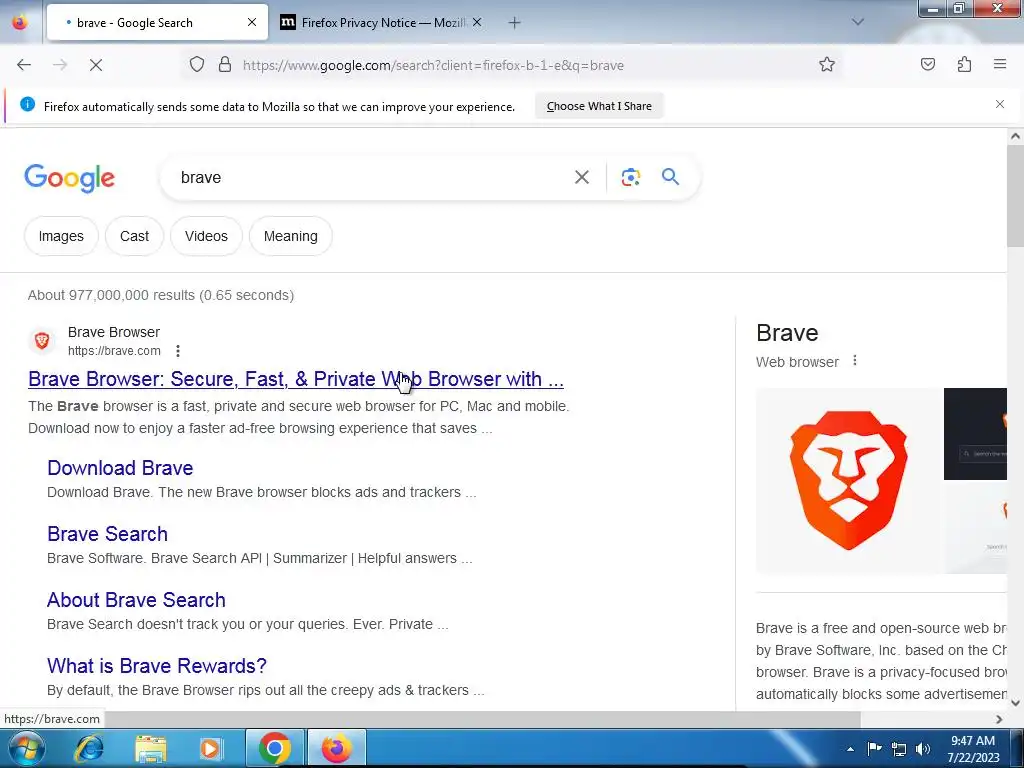Open About Brave Search link
This screenshot has width=1024, height=768.
click(x=136, y=600)
